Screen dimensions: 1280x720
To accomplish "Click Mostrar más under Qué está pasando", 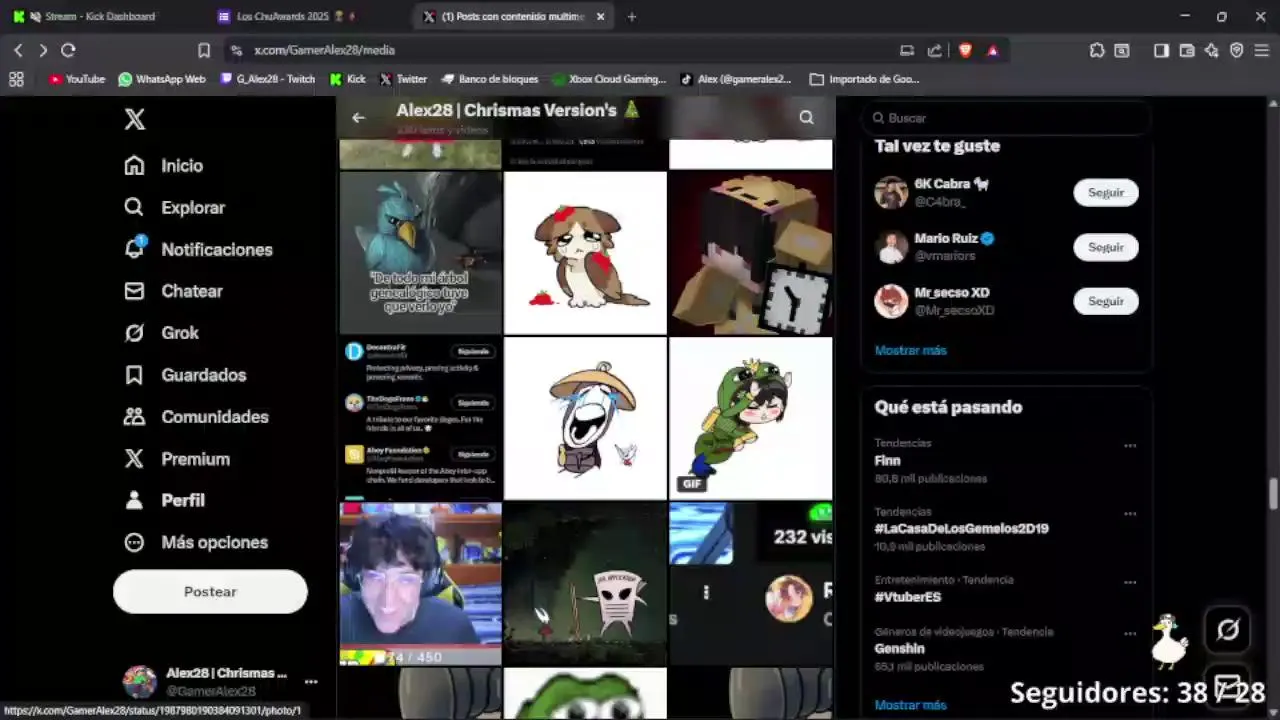I will coord(910,705).
